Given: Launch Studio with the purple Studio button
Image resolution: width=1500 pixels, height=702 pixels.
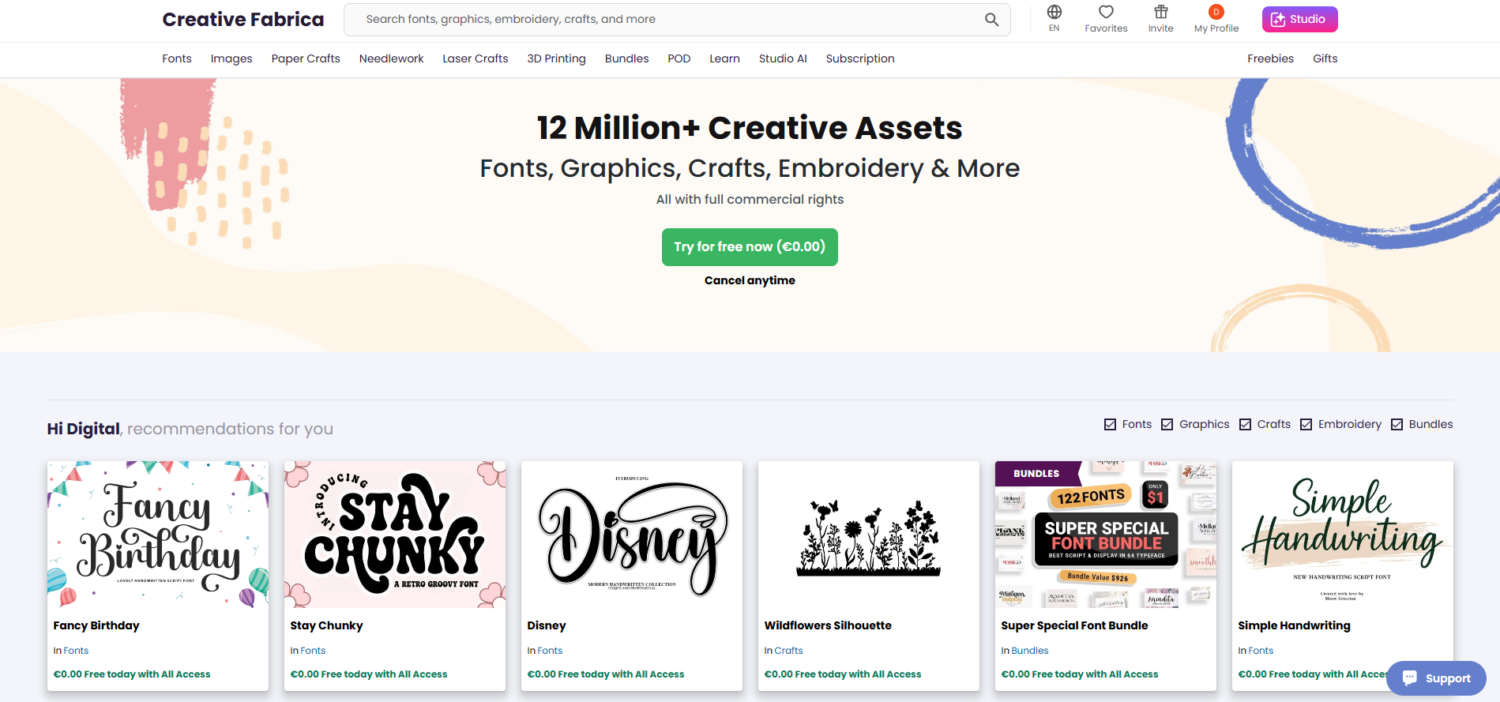Looking at the screenshot, I should (1299, 18).
